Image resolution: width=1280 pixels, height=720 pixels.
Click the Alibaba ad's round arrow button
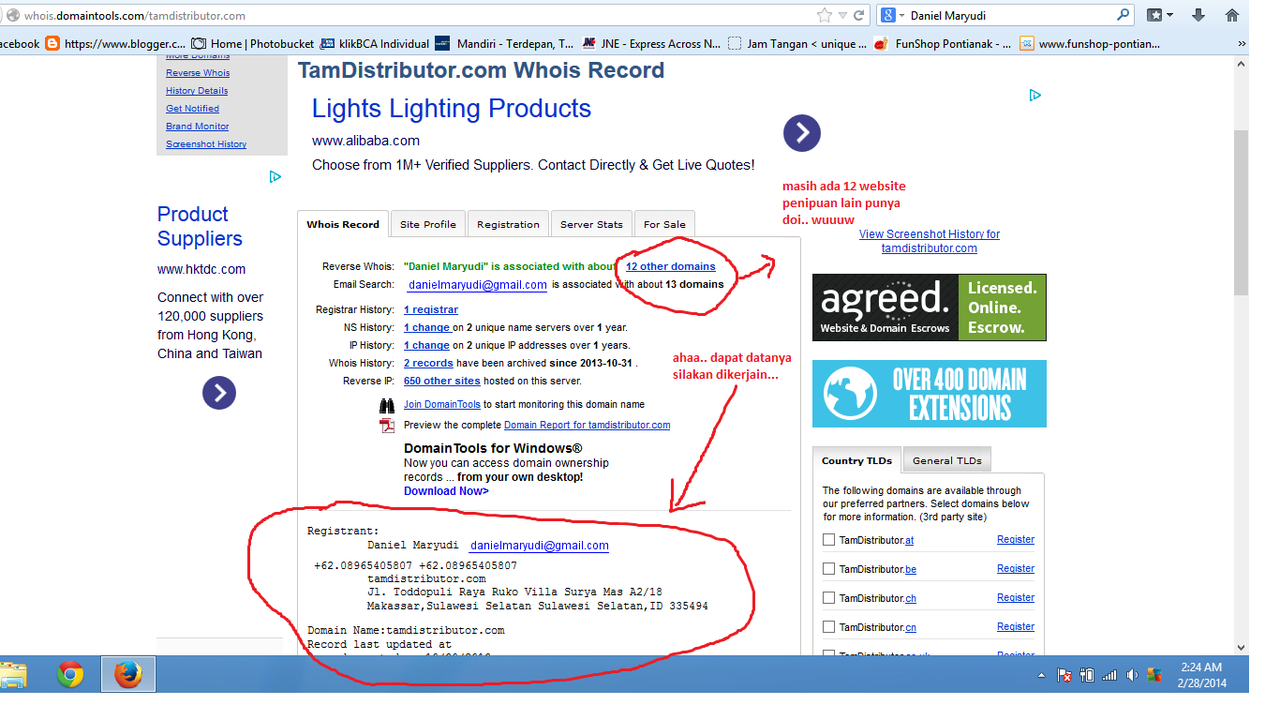pyautogui.click(x=802, y=133)
